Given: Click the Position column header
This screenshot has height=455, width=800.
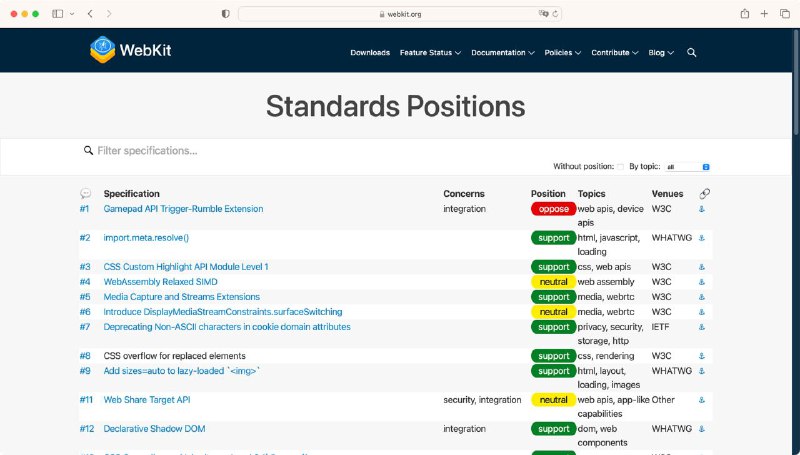Looking at the screenshot, I should [548, 194].
